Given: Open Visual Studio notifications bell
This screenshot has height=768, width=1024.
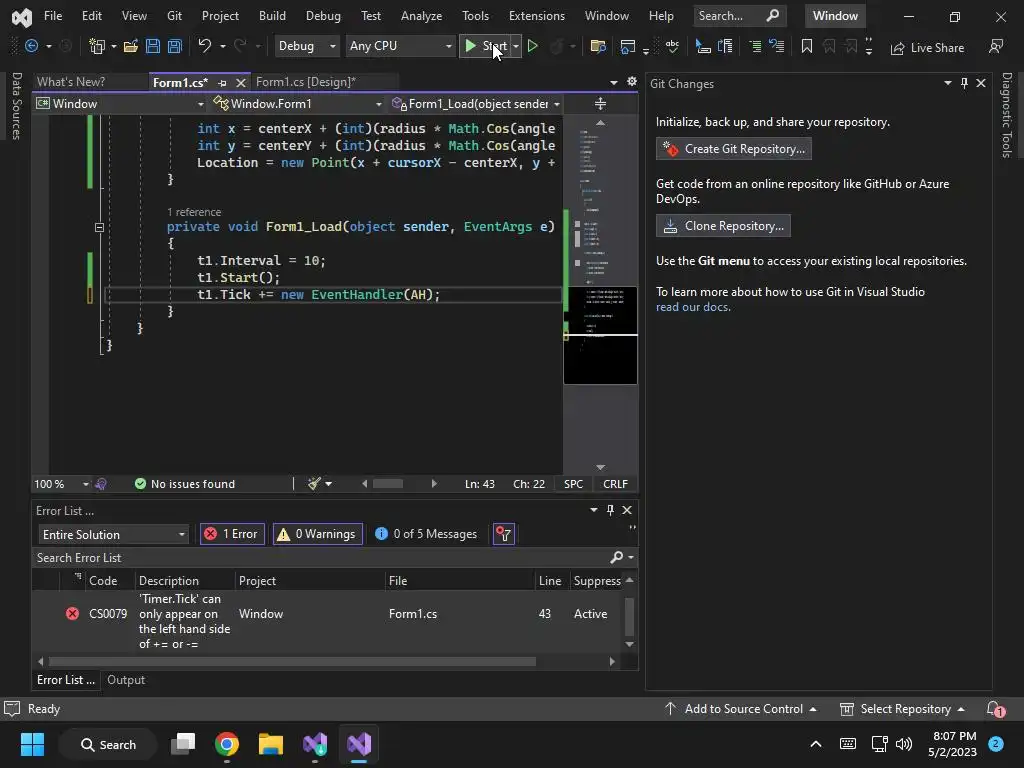Looking at the screenshot, I should [x=995, y=709].
